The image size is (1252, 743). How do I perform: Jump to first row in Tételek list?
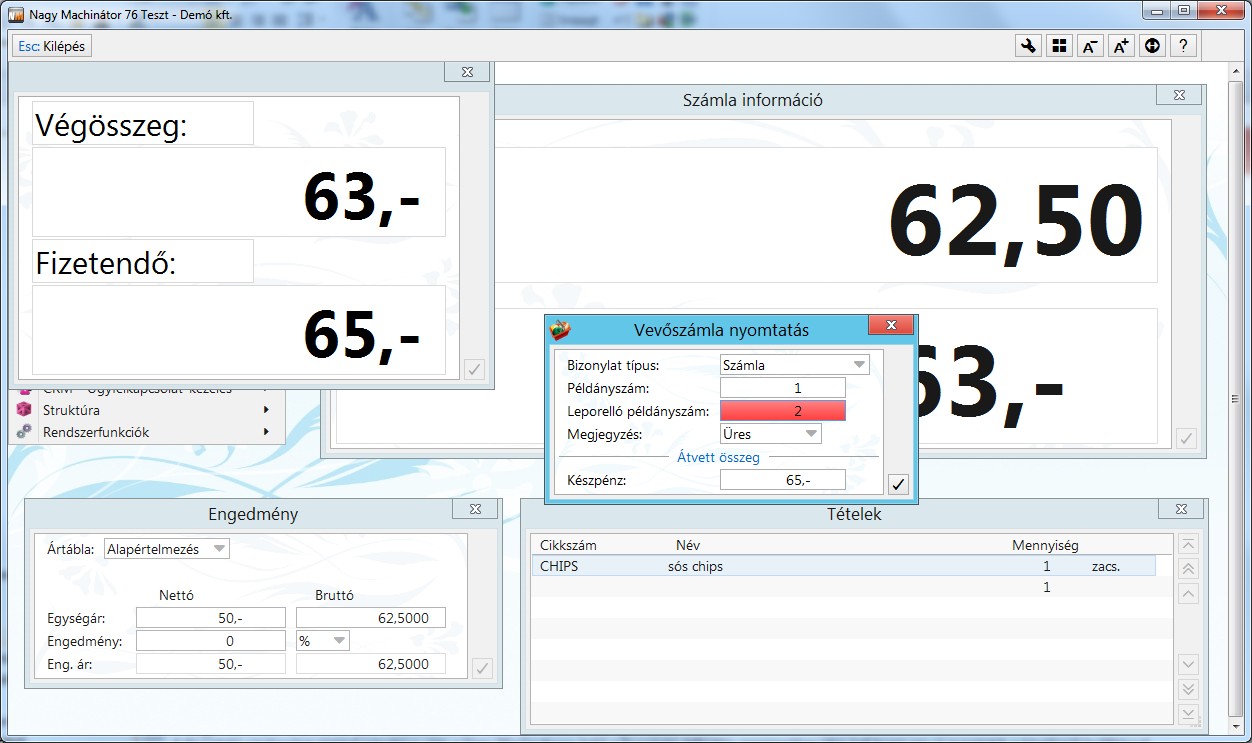(x=1188, y=545)
